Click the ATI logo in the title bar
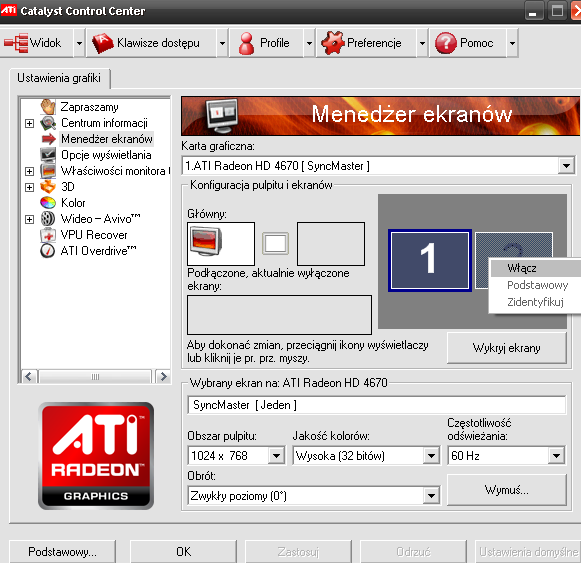The height and width of the screenshot is (563, 581). pos(9,9)
